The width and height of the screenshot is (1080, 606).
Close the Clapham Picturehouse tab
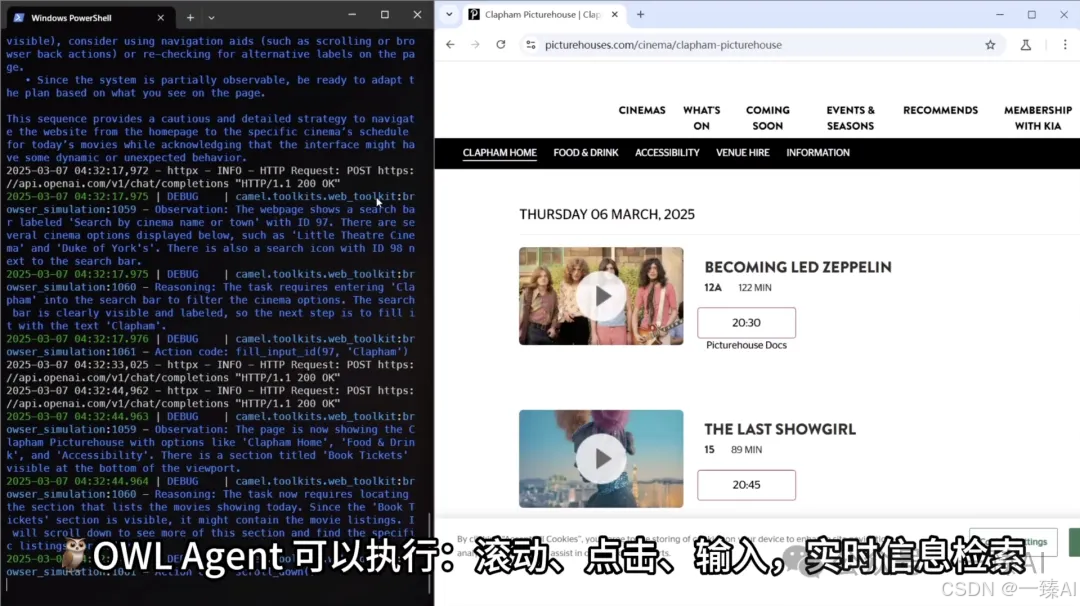click(x=614, y=14)
